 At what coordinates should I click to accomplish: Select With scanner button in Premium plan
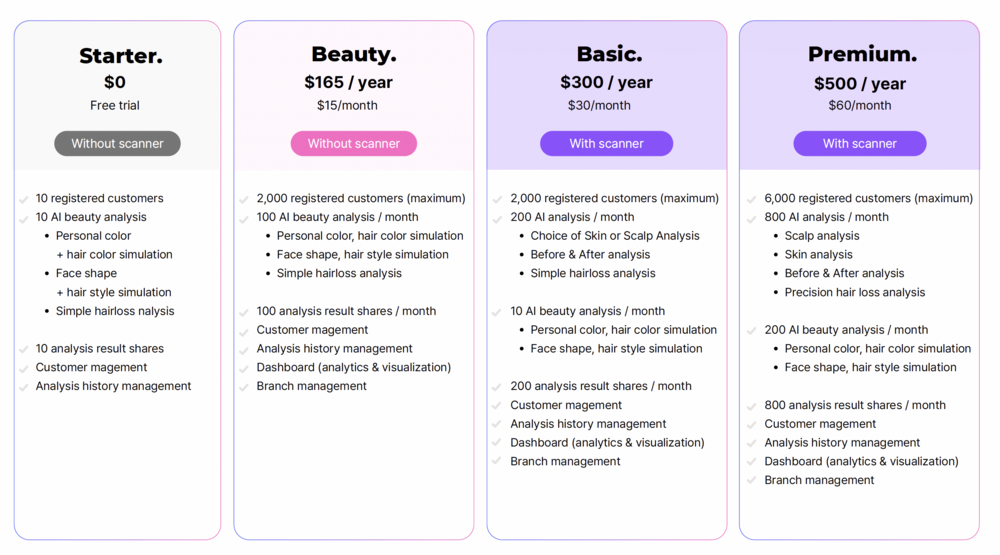click(x=859, y=144)
